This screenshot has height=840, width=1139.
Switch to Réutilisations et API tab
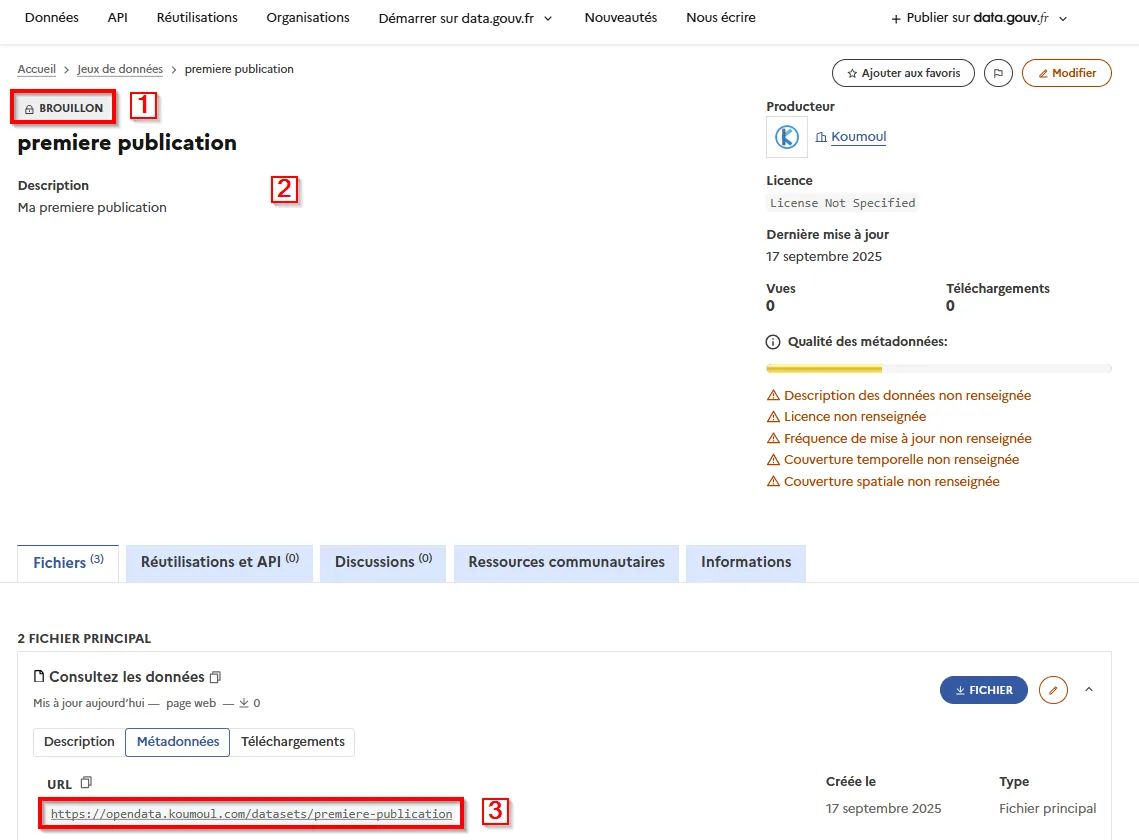[219, 563]
